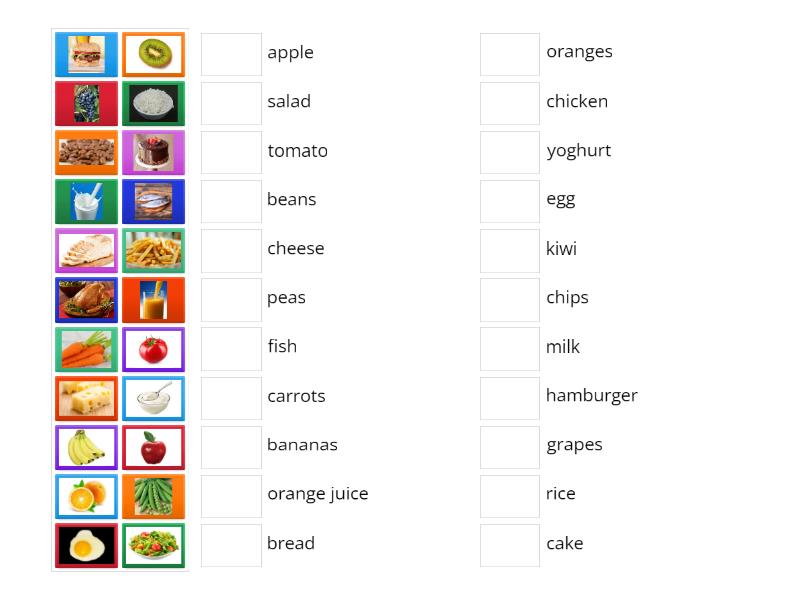Click the carrots picture tile

[x=86, y=348]
